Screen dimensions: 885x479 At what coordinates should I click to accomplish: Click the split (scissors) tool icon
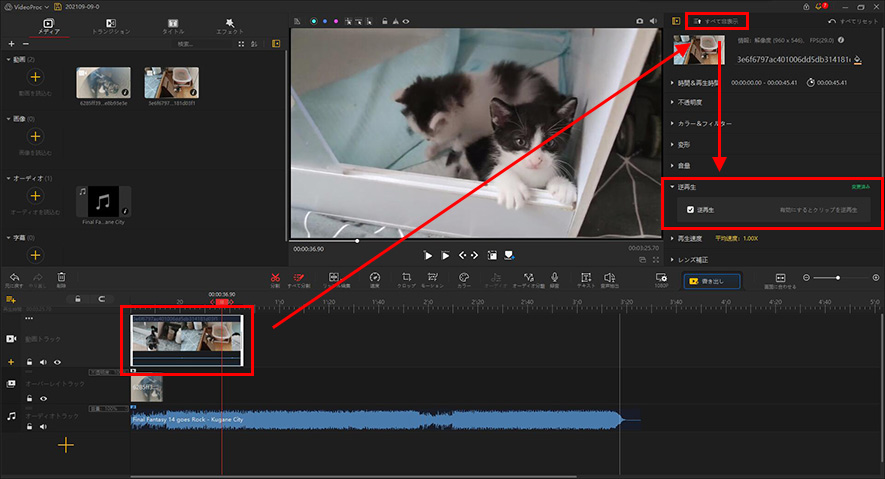[x=274, y=276]
